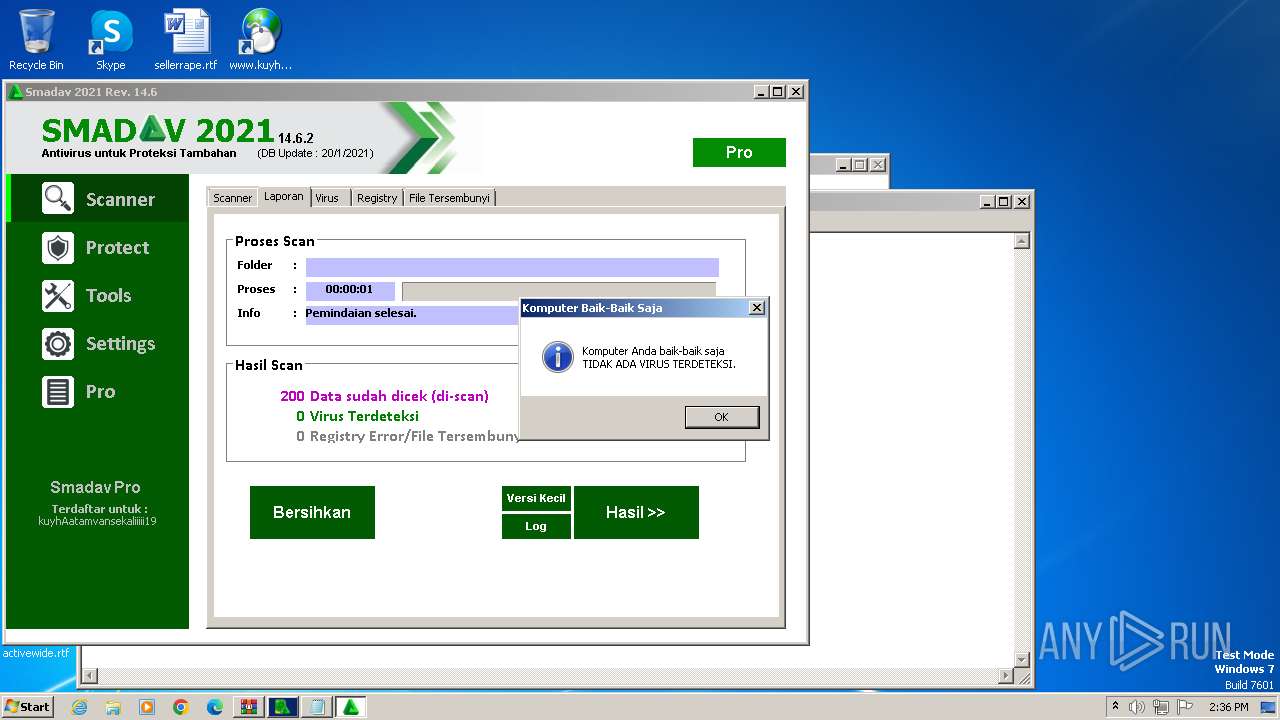Image resolution: width=1280 pixels, height=720 pixels.
Task: Switch to the Registry tab
Action: [377, 198]
